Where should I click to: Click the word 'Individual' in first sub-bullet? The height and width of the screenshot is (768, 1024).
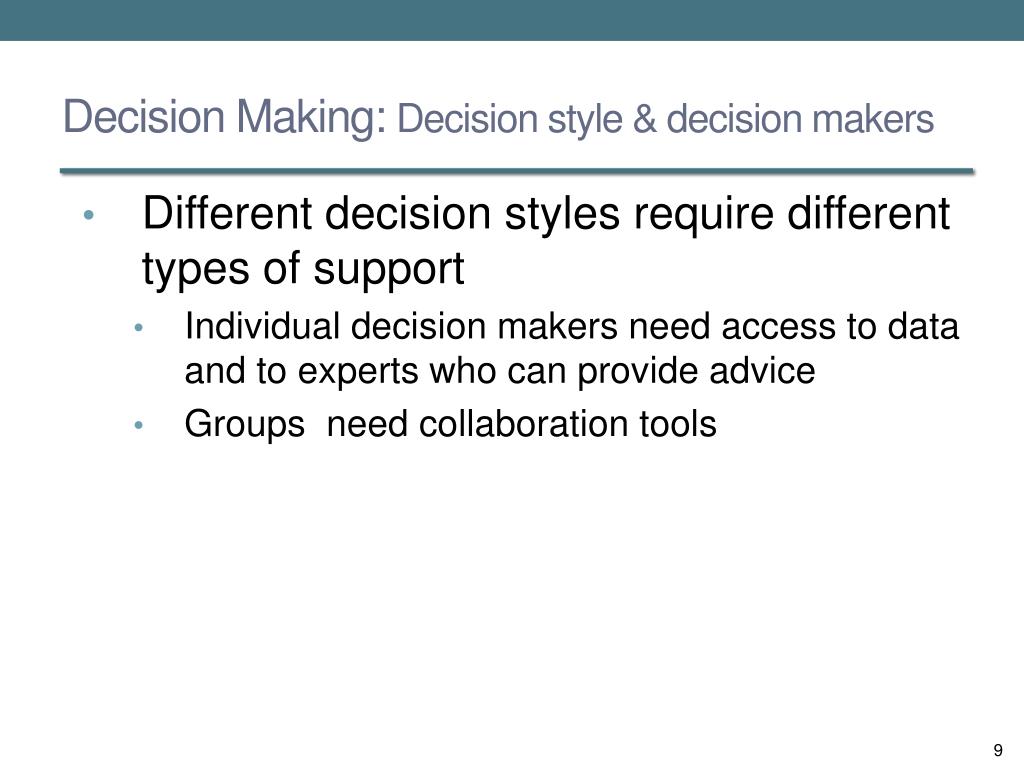tap(262, 326)
